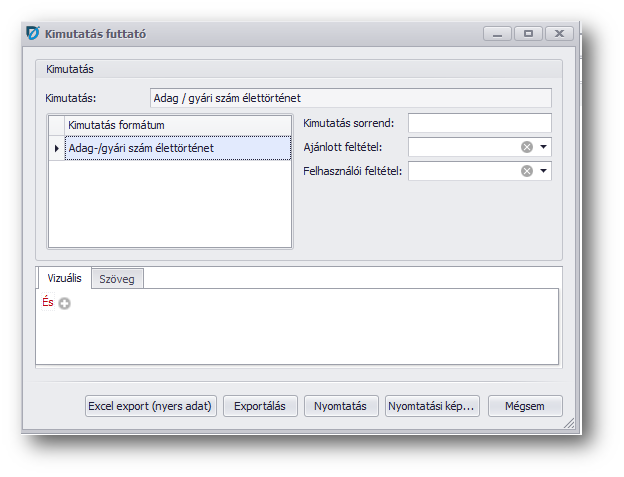
Task: Click the Kimutatás formátum column header
Action: point(177,125)
